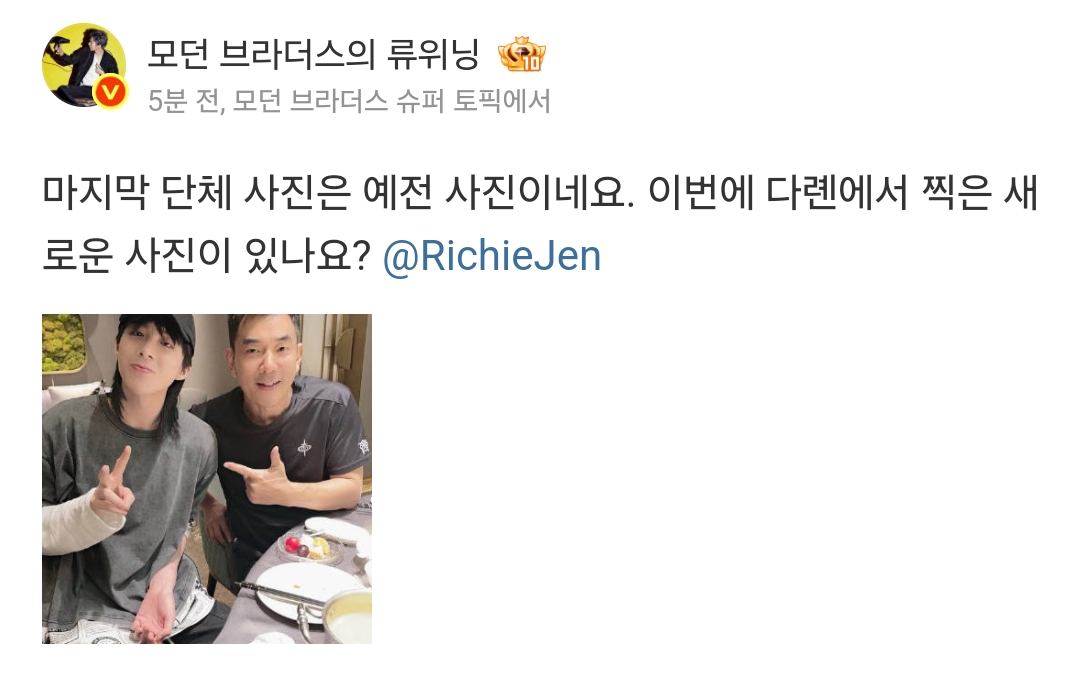Click the small fruit dish in photo

(311, 548)
